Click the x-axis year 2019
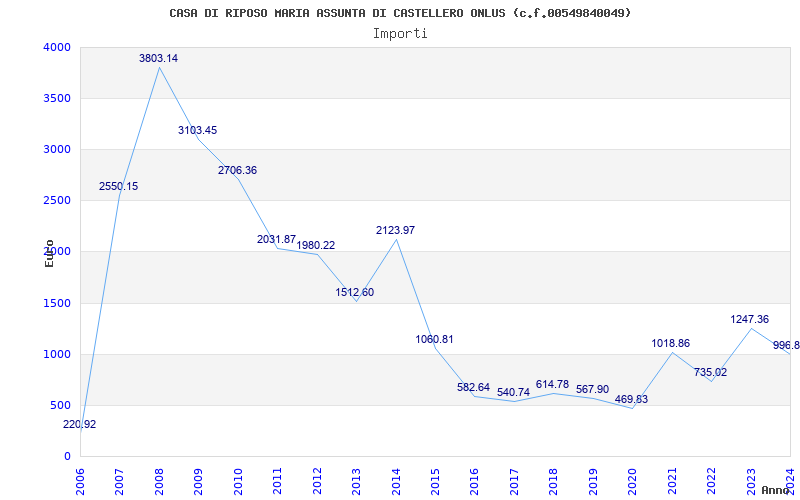The height and width of the screenshot is (500, 800). pyautogui.click(x=593, y=482)
